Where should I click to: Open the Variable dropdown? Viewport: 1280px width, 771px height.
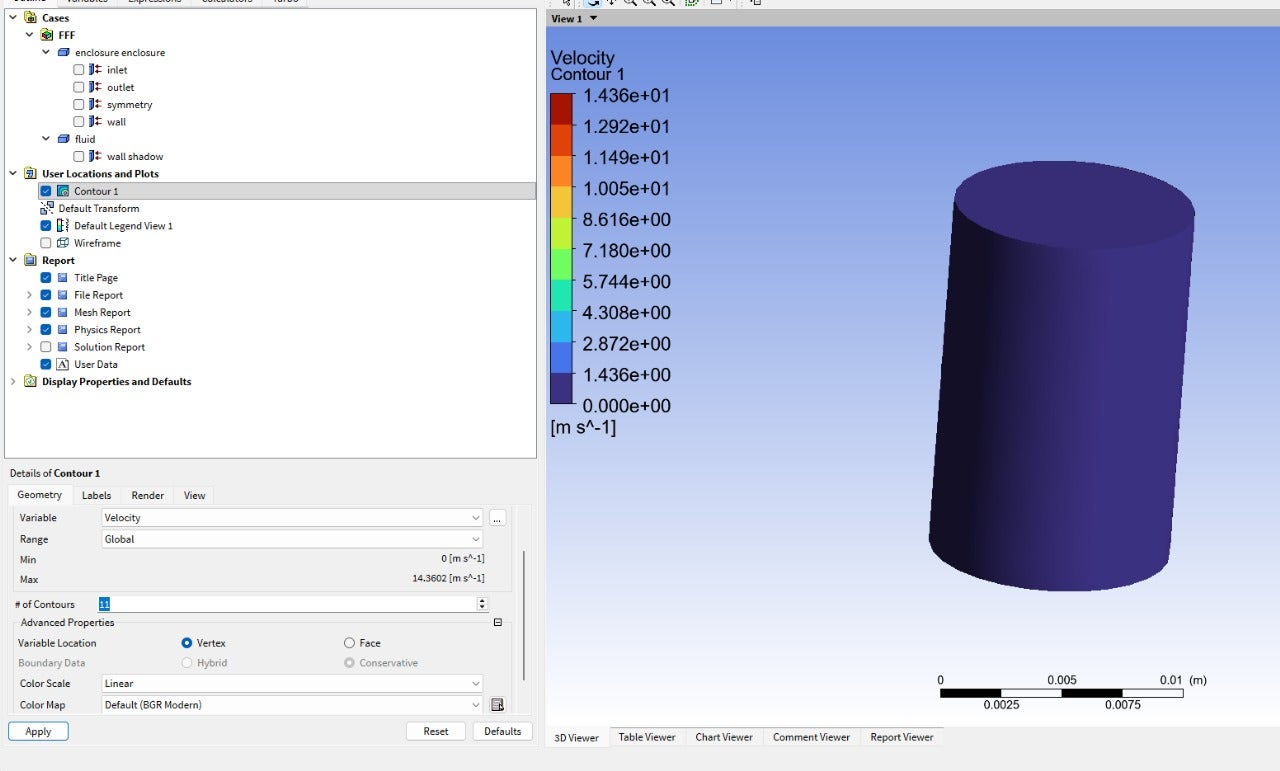(292, 518)
